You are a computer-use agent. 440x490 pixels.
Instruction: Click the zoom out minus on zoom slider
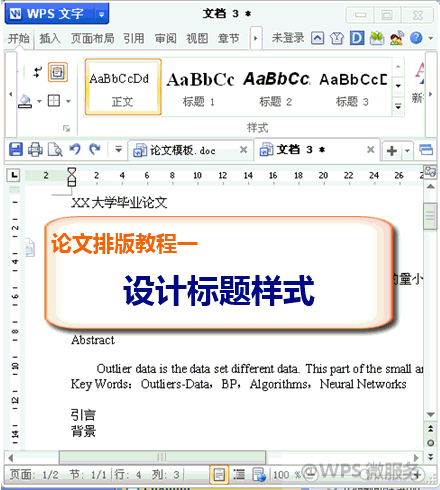click(x=310, y=474)
